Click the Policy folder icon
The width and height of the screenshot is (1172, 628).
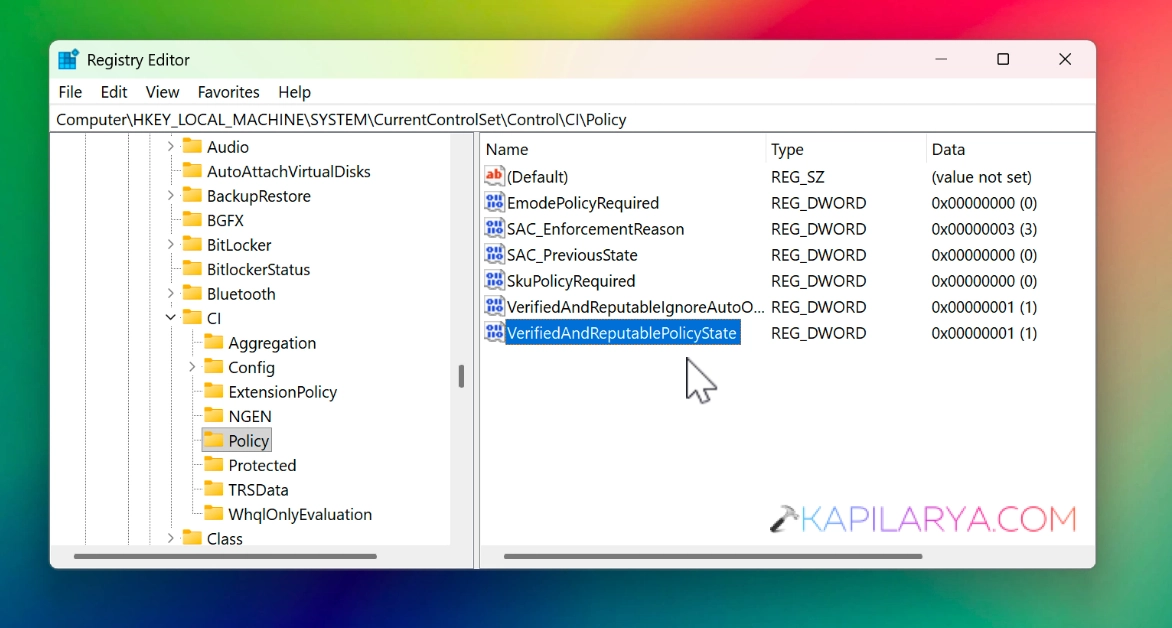click(214, 440)
